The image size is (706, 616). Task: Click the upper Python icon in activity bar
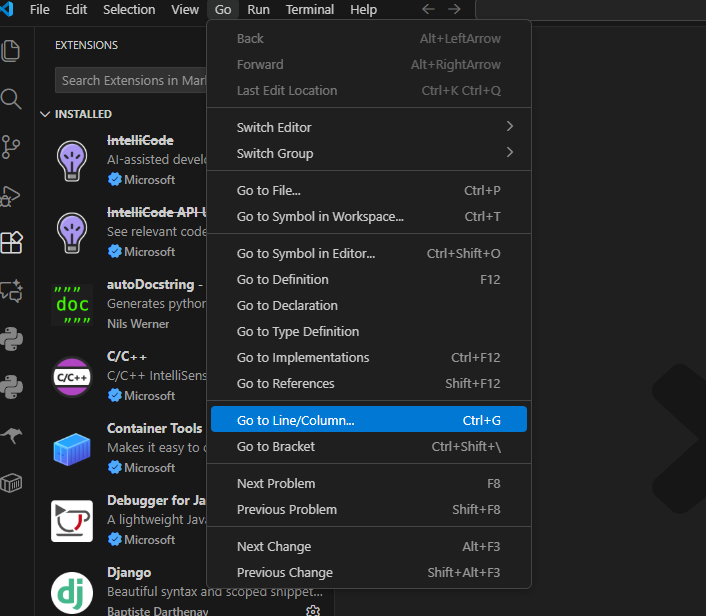click(11, 339)
